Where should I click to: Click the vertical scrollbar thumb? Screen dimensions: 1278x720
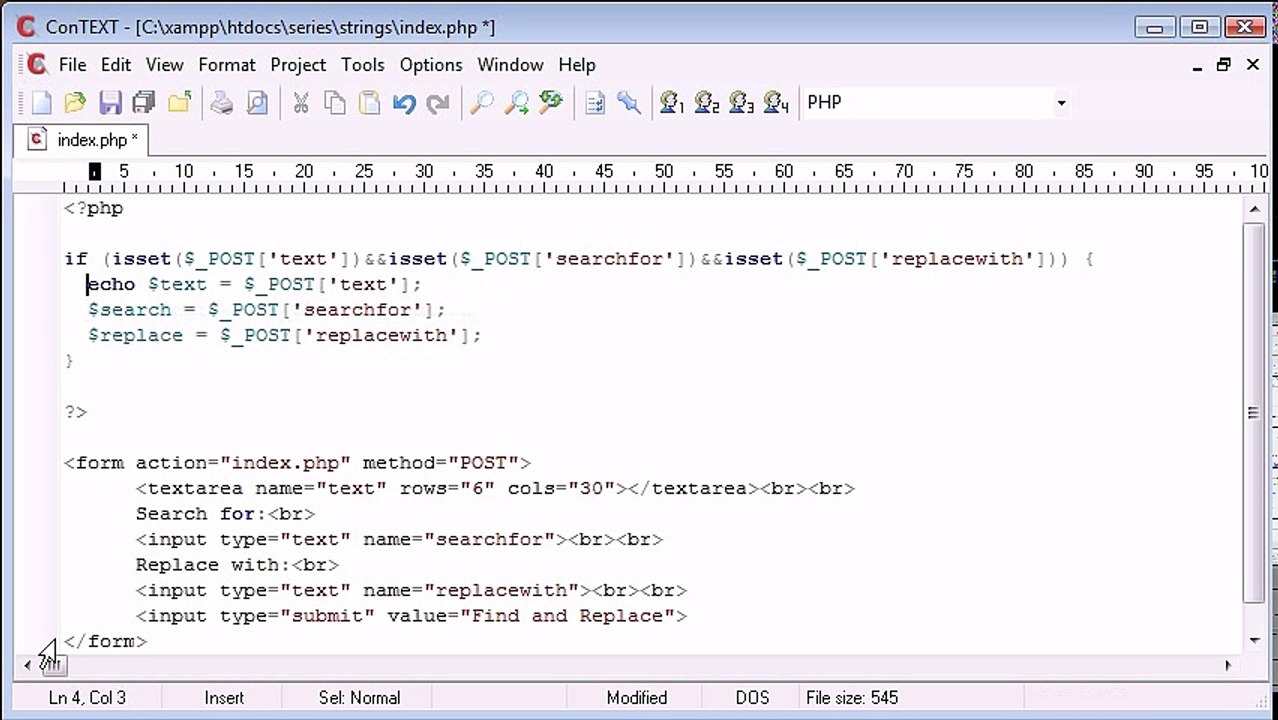[1254, 413]
